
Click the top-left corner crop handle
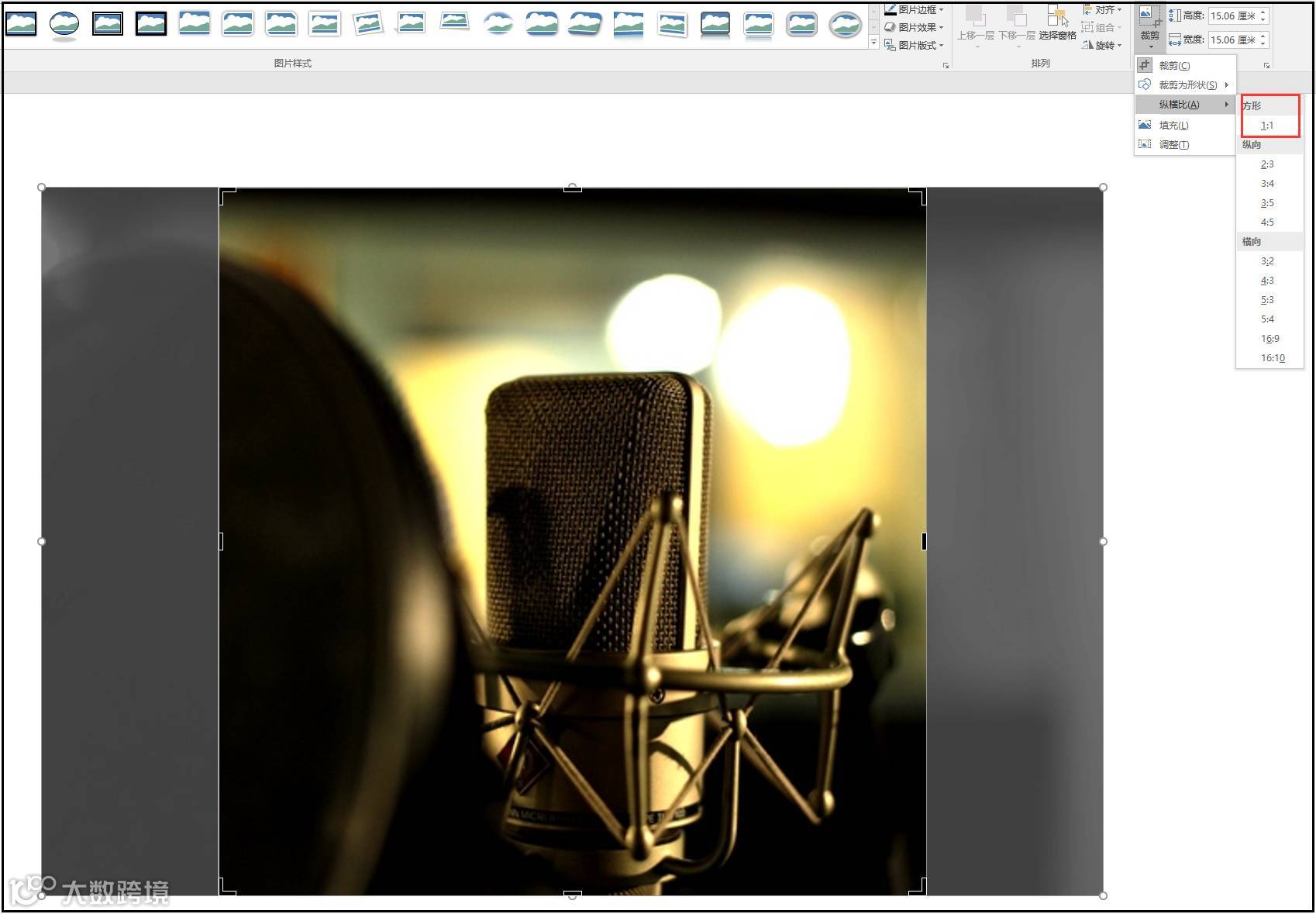point(226,194)
